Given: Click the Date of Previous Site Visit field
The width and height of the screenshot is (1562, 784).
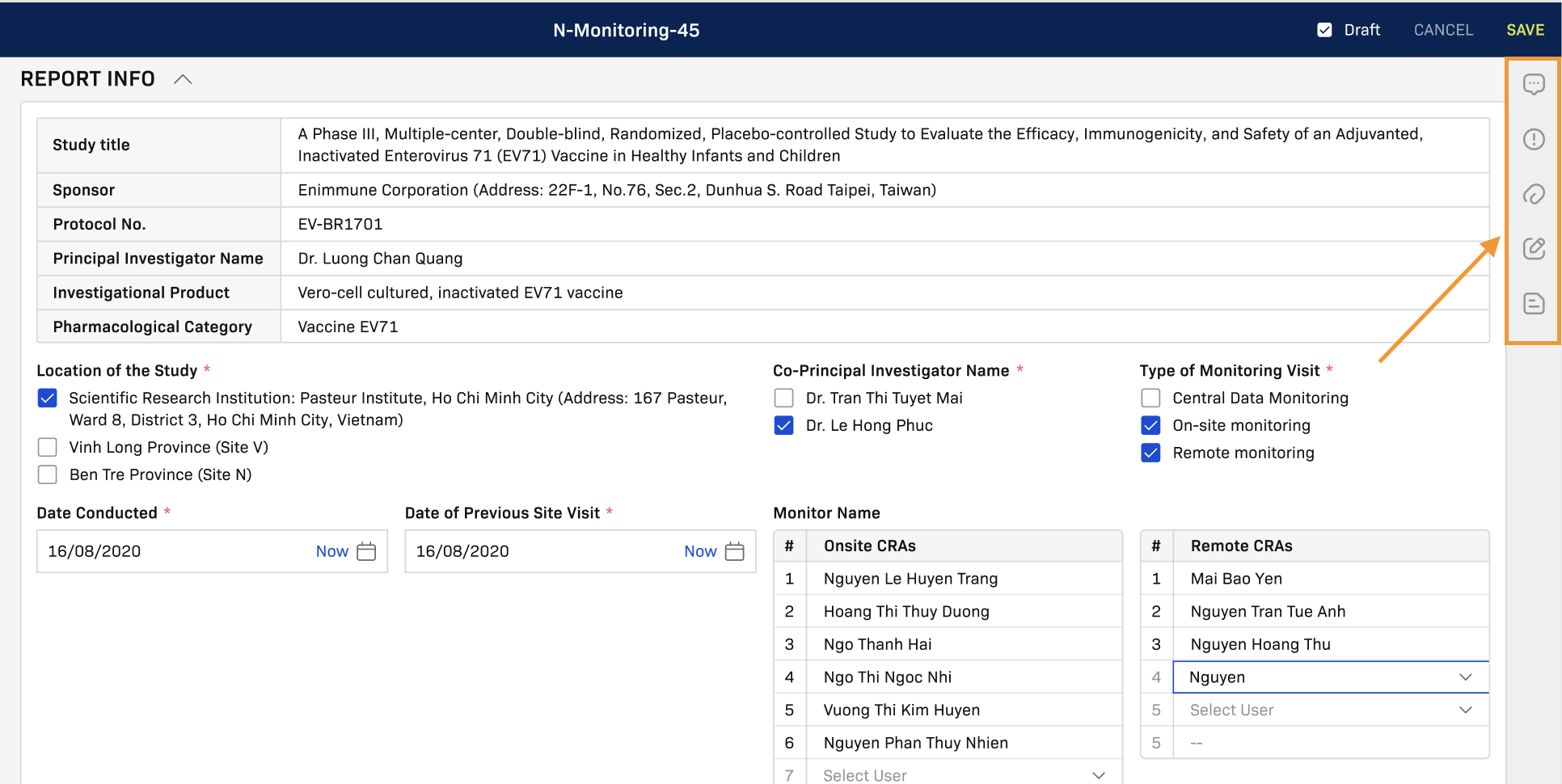Looking at the screenshot, I should coord(580,551).
